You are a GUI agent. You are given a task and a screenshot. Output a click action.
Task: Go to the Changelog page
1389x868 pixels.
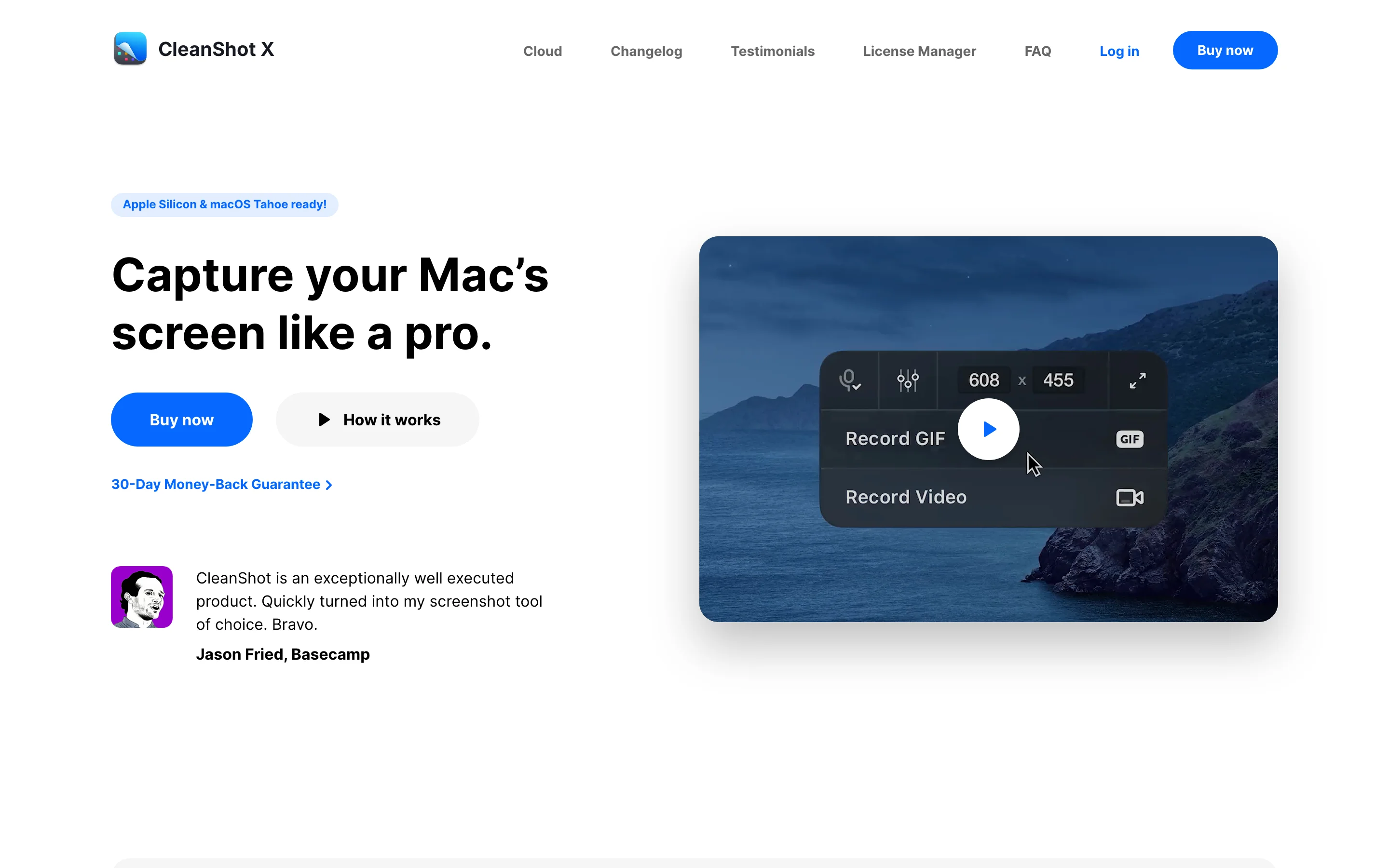(x=646, y=51)
